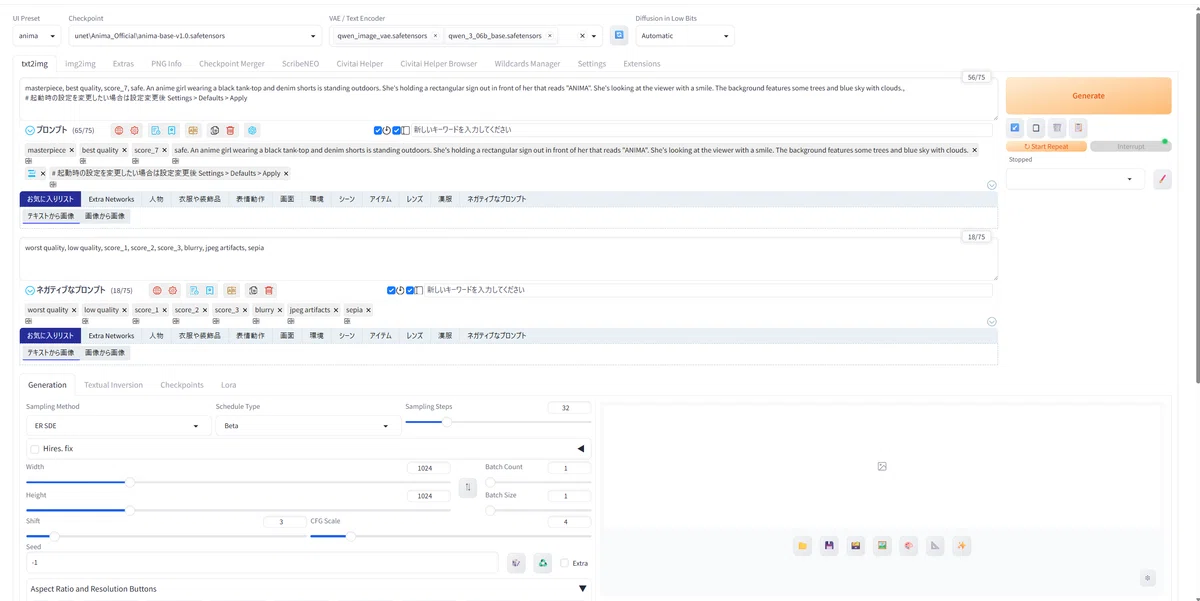Open the Checkpoint dropdown
This screenshot has width=1200, height=601.
(194, 36)
